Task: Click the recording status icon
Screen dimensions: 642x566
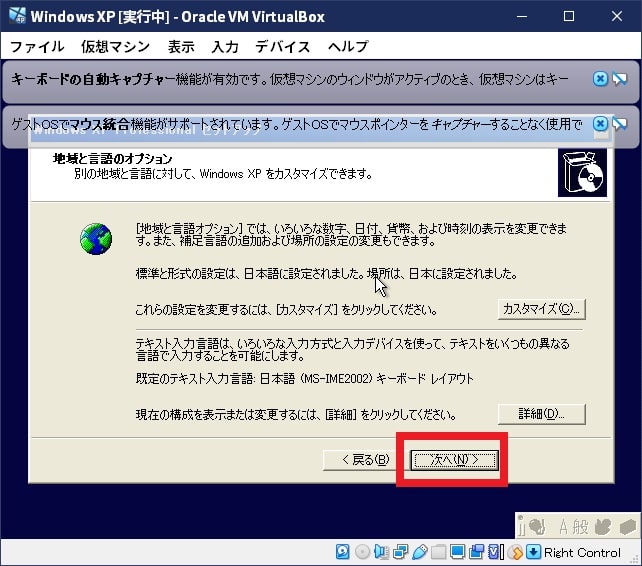Action: (476, 552)
